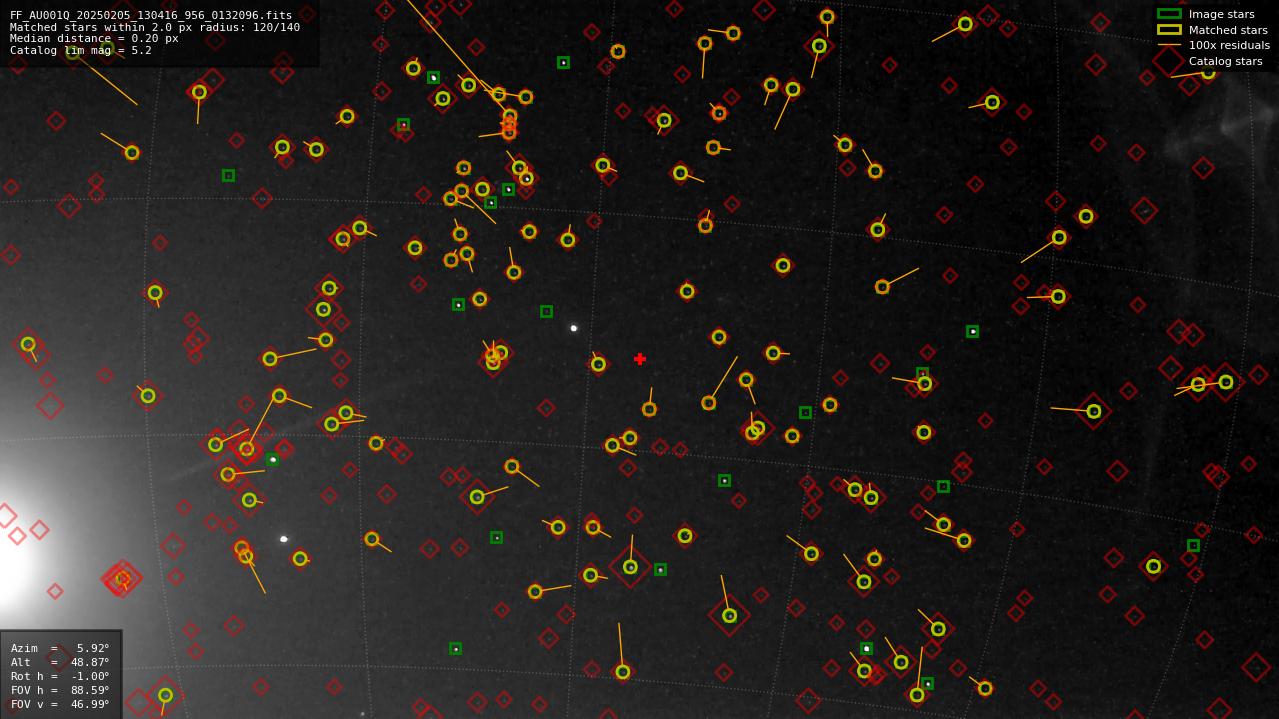The width and height of the screenshot is (1279, 719).
Task: Click the green Image stars legend swatch
Action: coord(1169,14)
